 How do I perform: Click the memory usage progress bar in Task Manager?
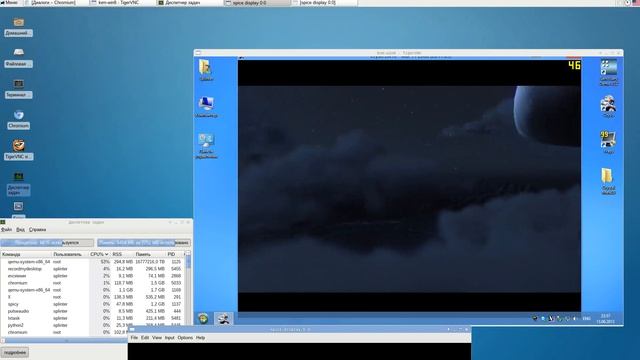tap(144, 243)
